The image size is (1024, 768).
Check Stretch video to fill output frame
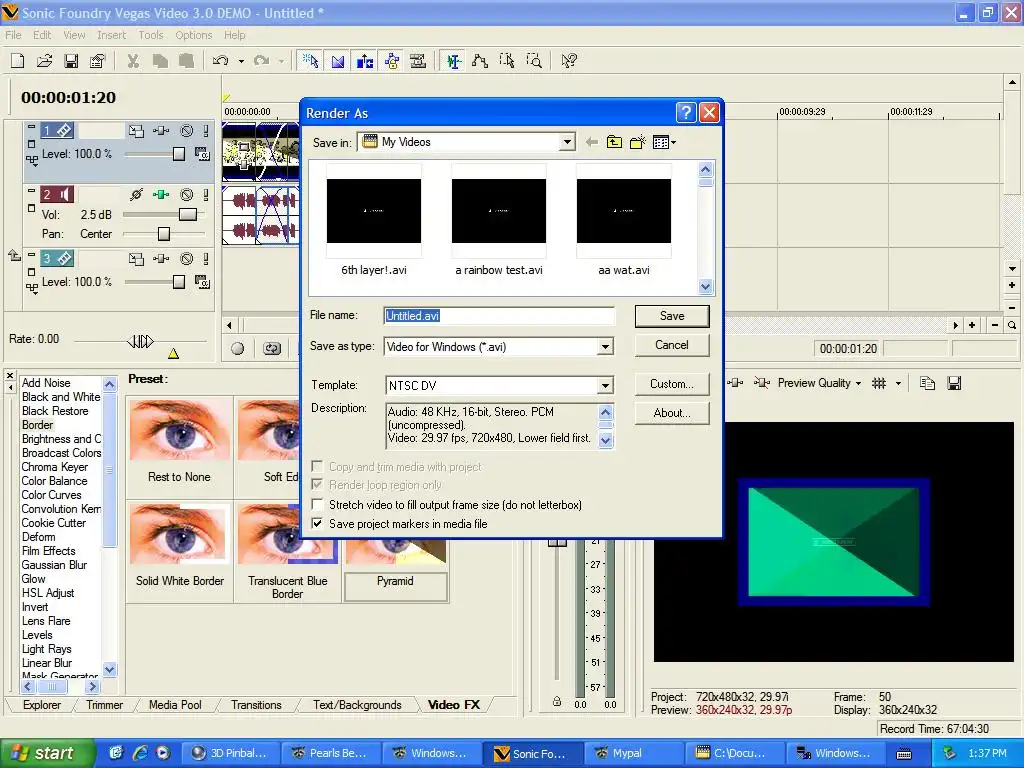point(317,504)
